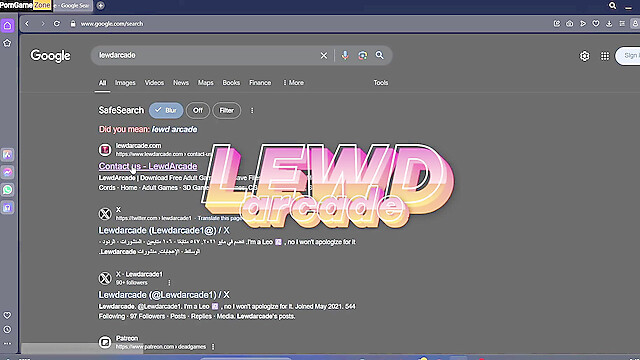The image size is (640, 360).
Task: Click the magnifier search button
Action: tap(380, 55)
